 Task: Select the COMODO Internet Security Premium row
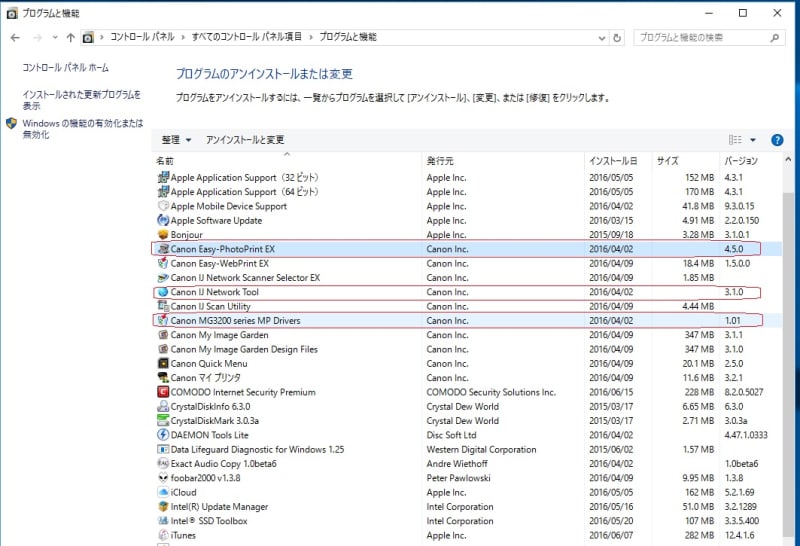pos(467,392)
